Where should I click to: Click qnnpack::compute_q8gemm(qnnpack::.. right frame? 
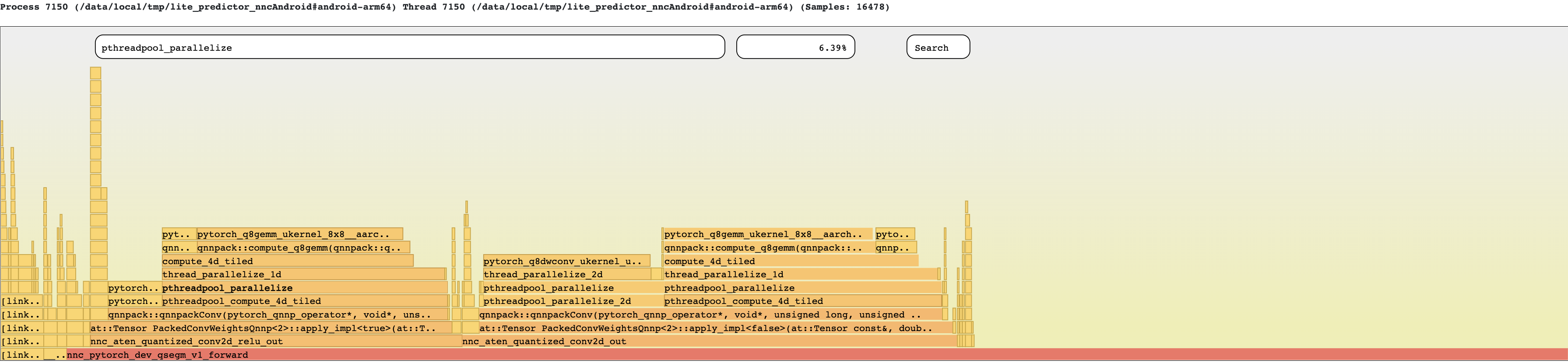click(x=770, y=248)
